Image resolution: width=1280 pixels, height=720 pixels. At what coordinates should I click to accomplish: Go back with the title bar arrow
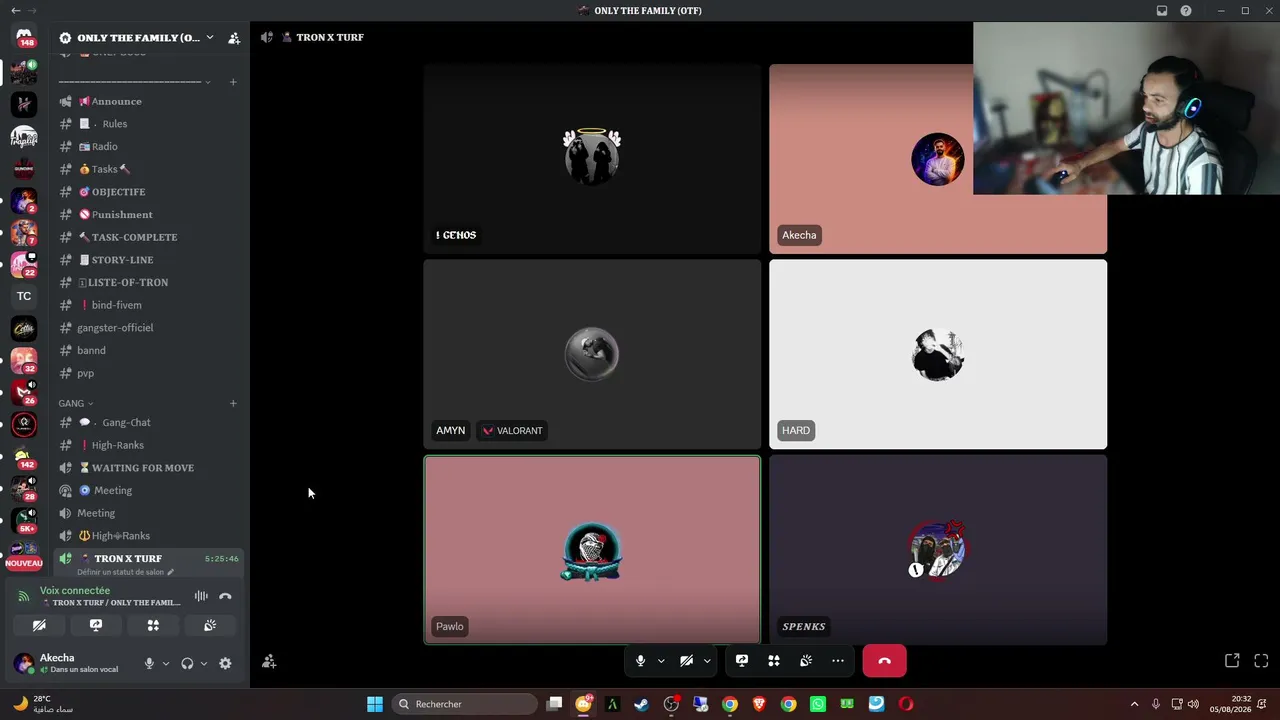click(x=15, y=11)
